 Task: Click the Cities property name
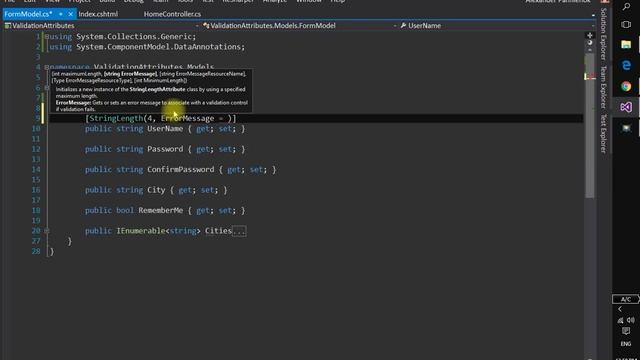tap(218, 231)
